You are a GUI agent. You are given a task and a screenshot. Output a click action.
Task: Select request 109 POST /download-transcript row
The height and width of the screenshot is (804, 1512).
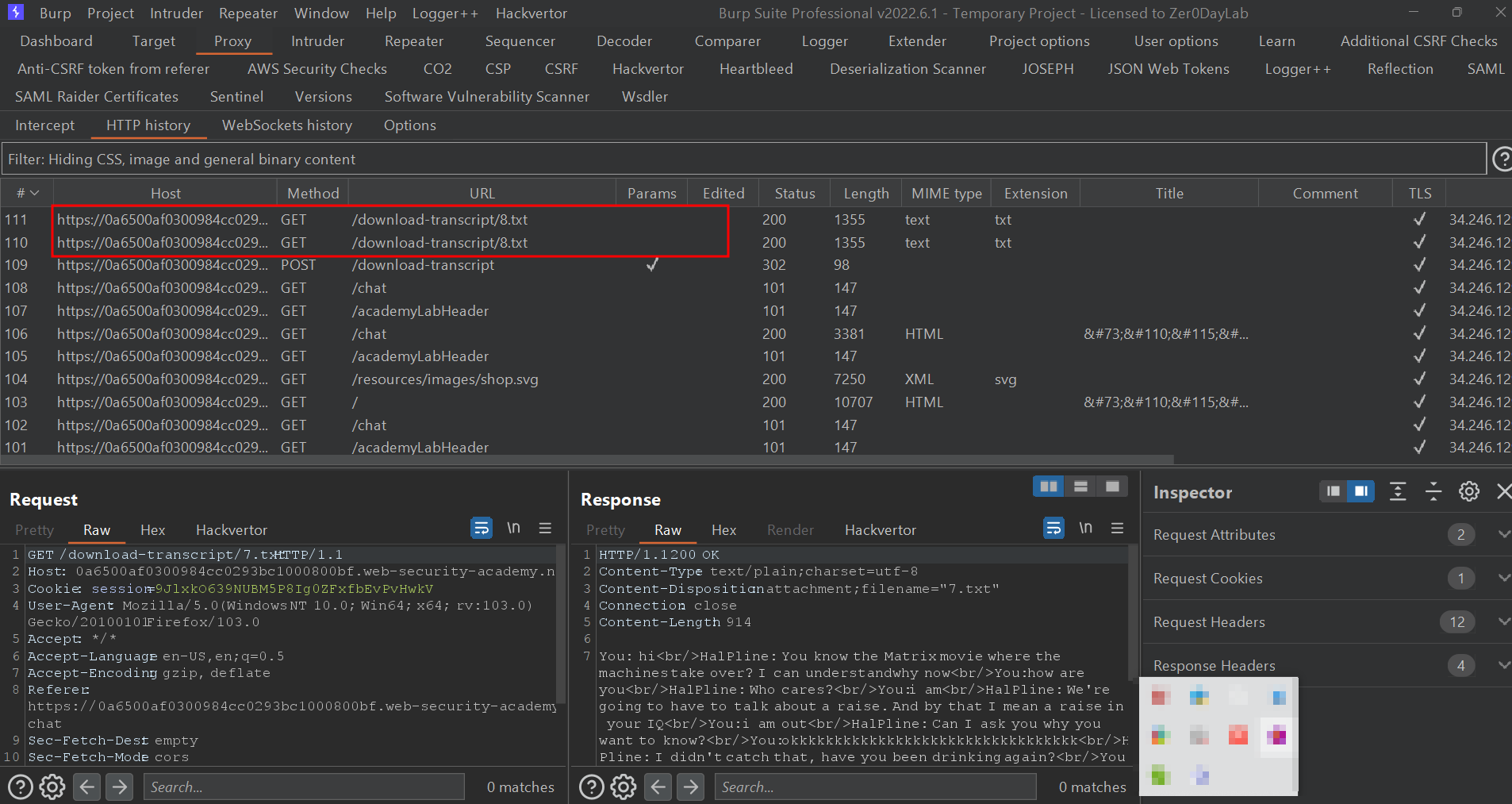[x=424, y=265]
